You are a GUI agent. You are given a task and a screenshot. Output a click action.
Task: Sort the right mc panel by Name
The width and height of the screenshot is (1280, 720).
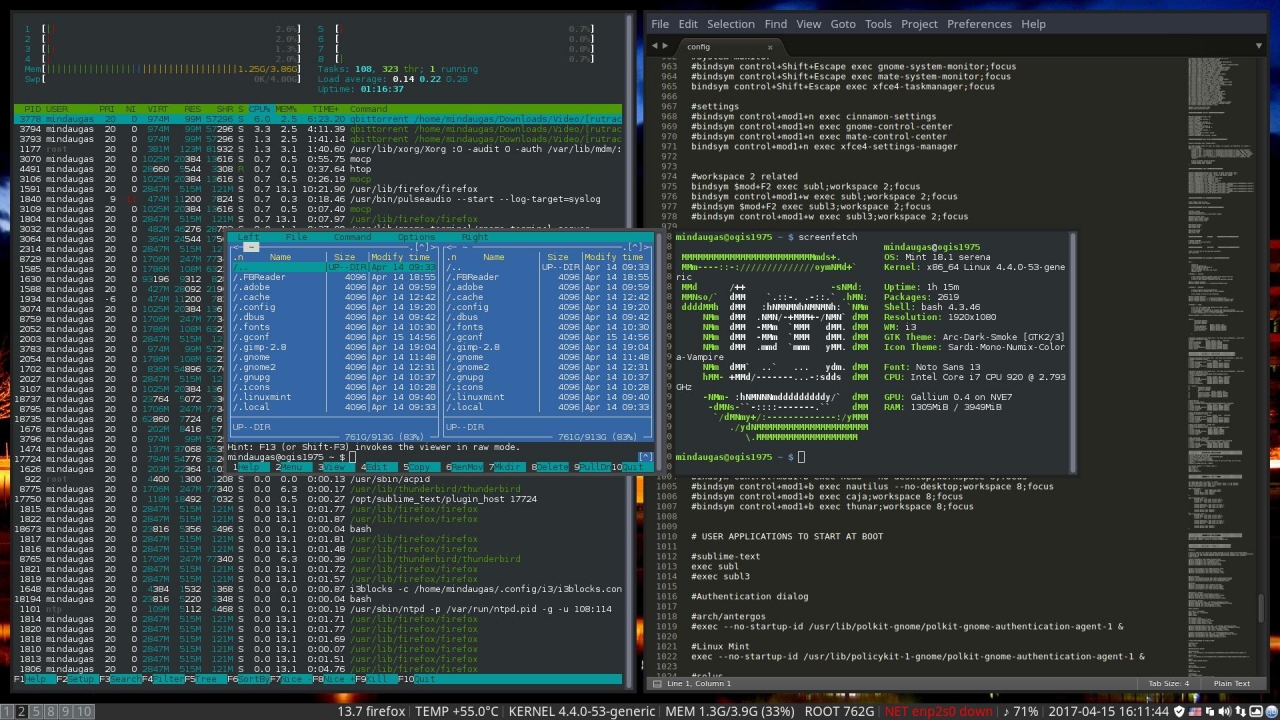tap(494, 257)
